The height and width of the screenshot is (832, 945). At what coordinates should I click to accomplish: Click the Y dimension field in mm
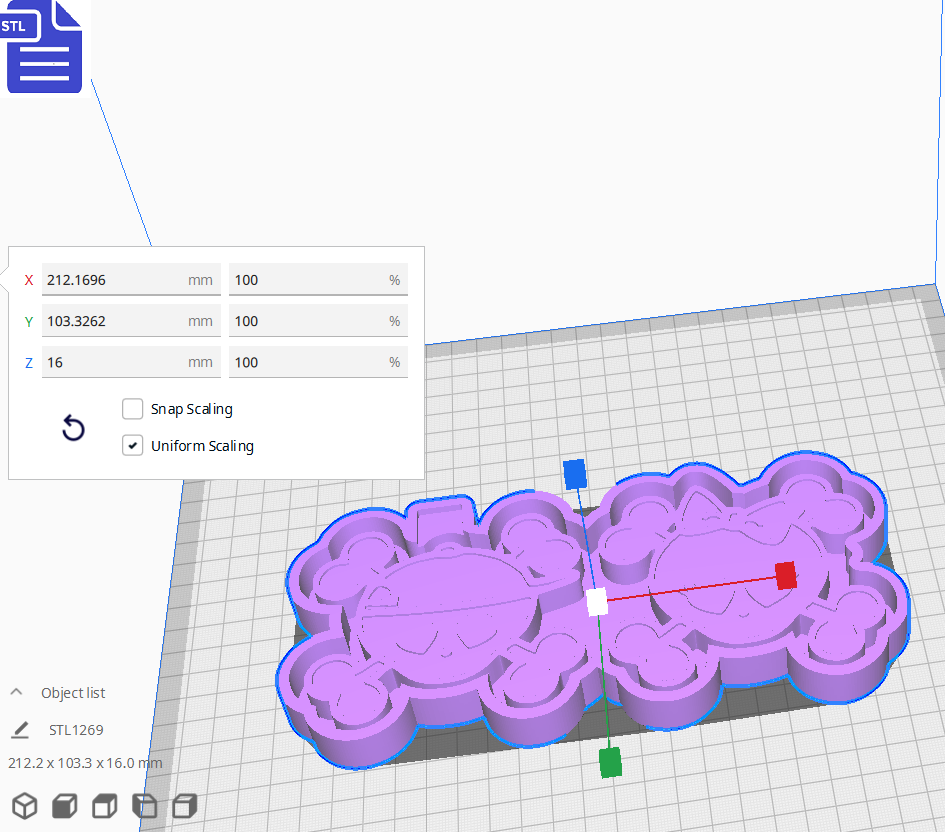(x=115, y=321)
